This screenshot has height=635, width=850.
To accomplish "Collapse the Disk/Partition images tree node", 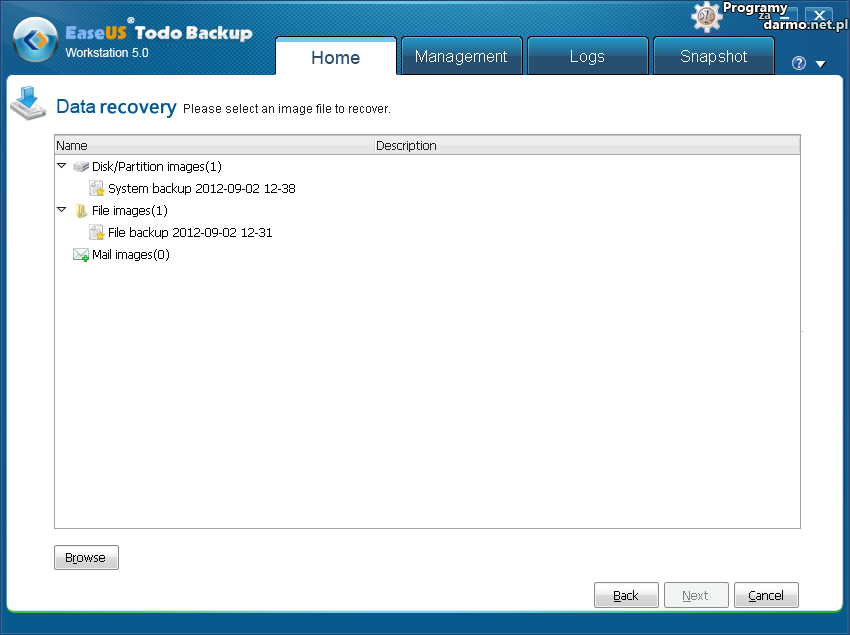I will (x=62, y=166).
